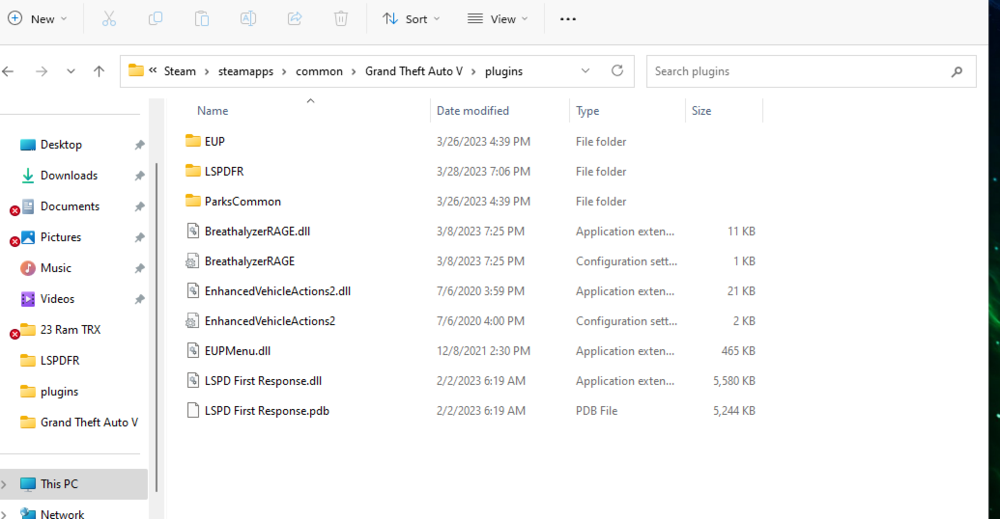Screen dimensions: 1000x519
Task: Click EUPMenu.dll date 12/8/2021 2:30 PM
Action: click(483, 351)
